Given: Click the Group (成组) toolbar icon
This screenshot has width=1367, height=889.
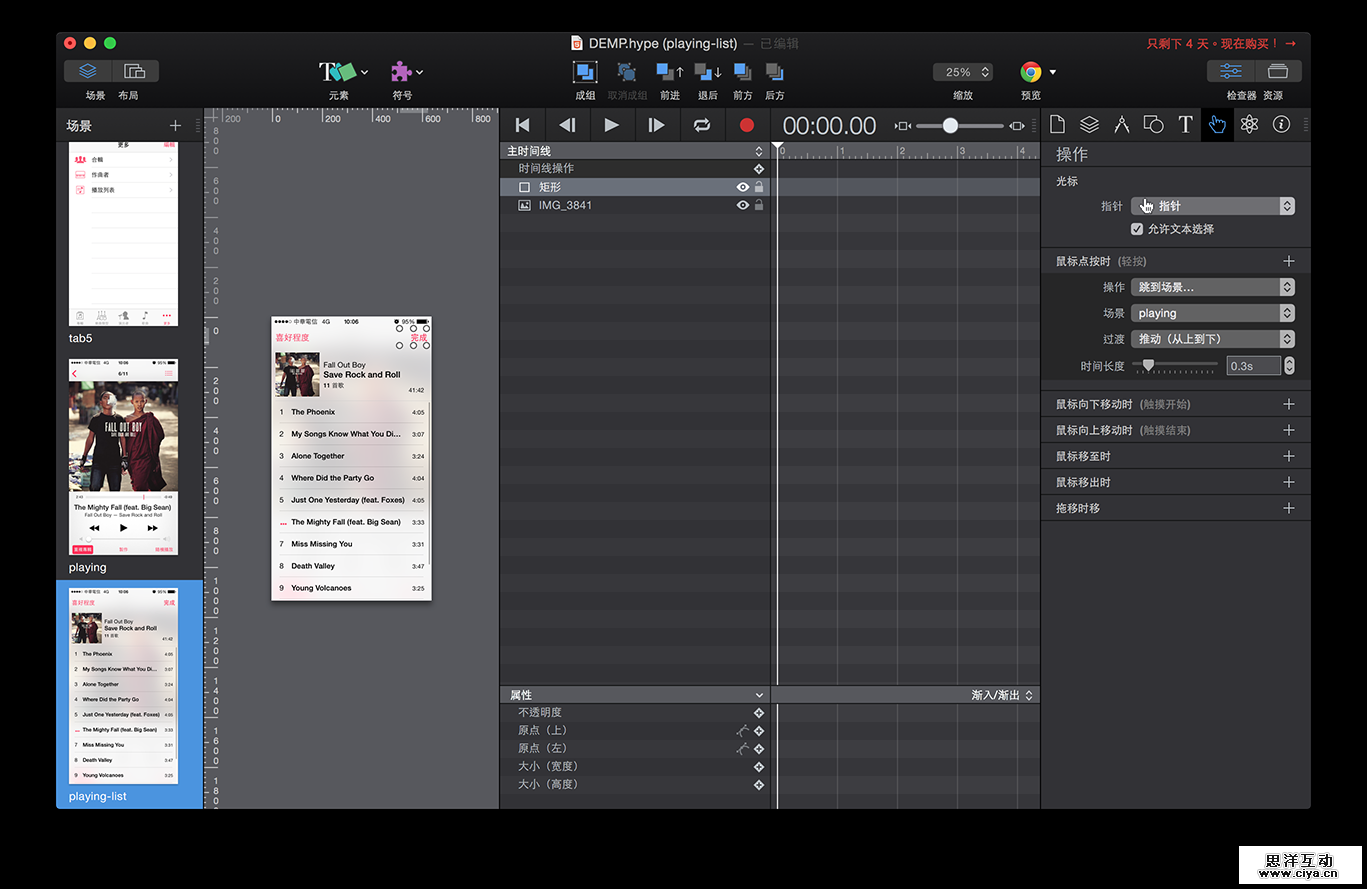Looking at the screenshot, I should point(585,72).
